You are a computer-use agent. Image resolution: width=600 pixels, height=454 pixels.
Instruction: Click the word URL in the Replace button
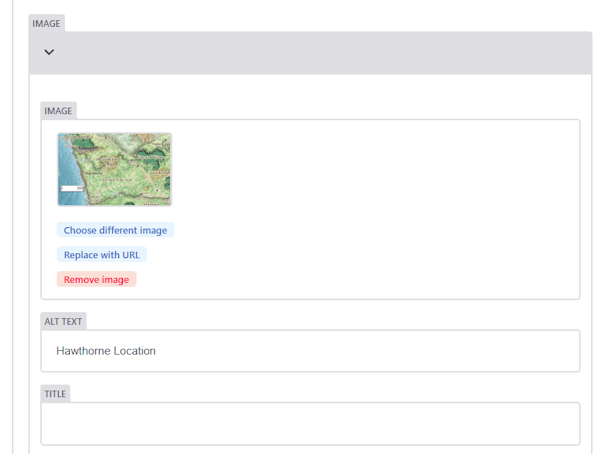(130, 255)
